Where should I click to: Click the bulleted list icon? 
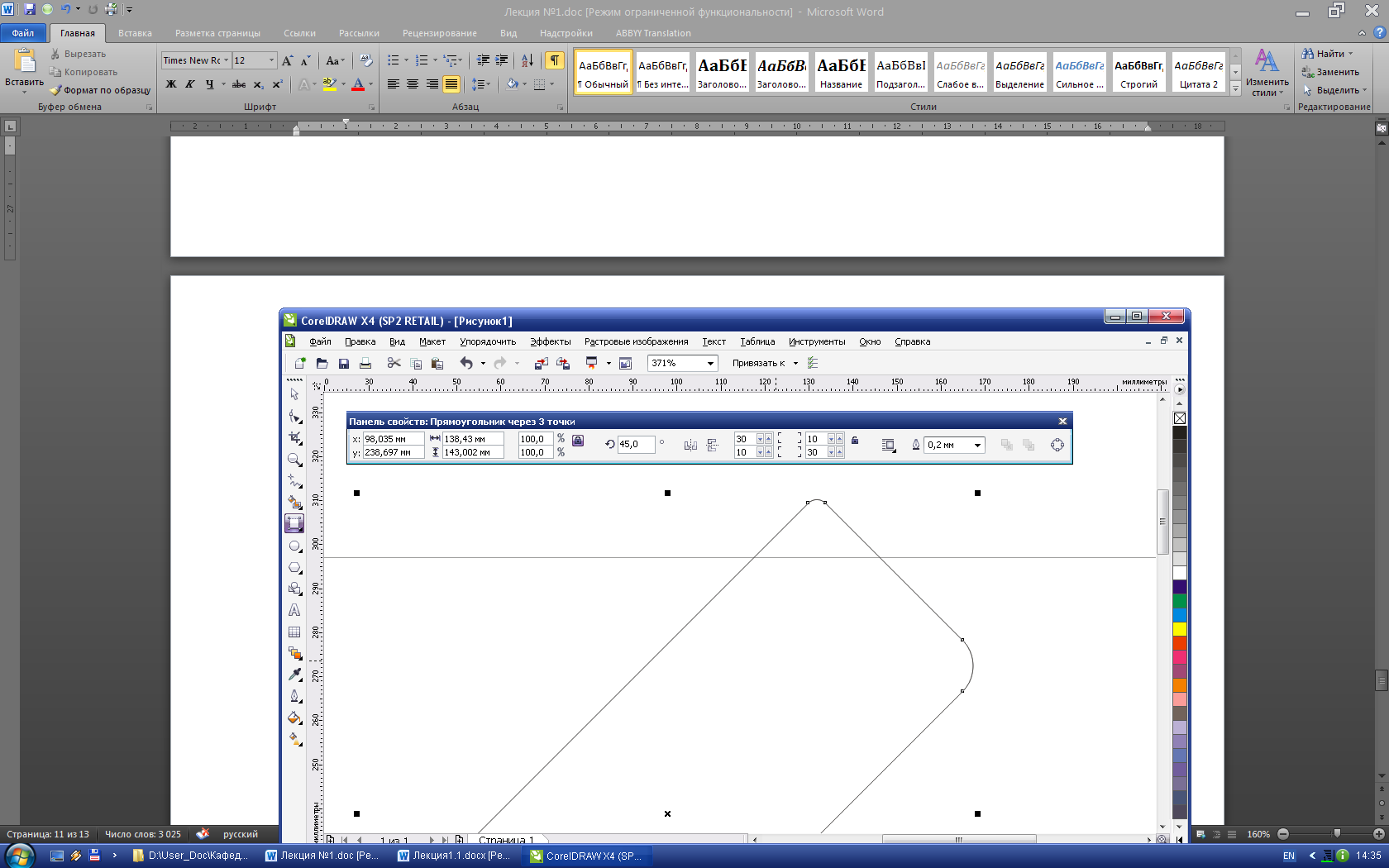coord(394,60)
